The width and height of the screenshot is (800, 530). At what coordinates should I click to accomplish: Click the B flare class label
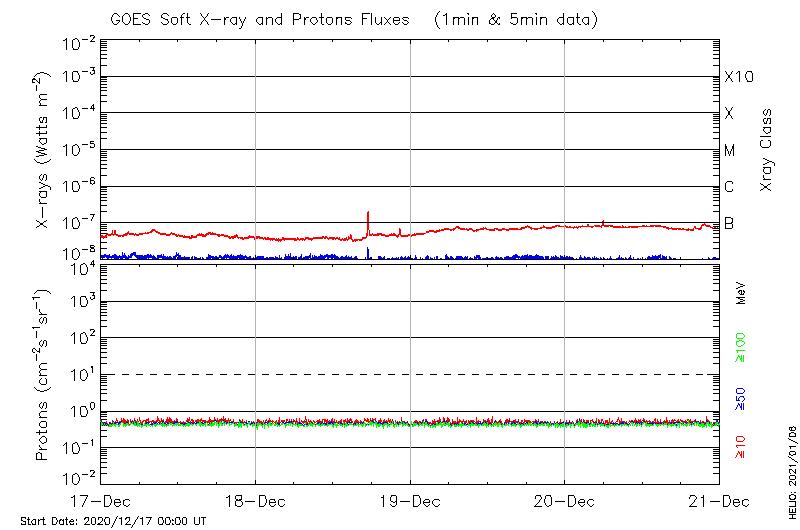(730, 223)
